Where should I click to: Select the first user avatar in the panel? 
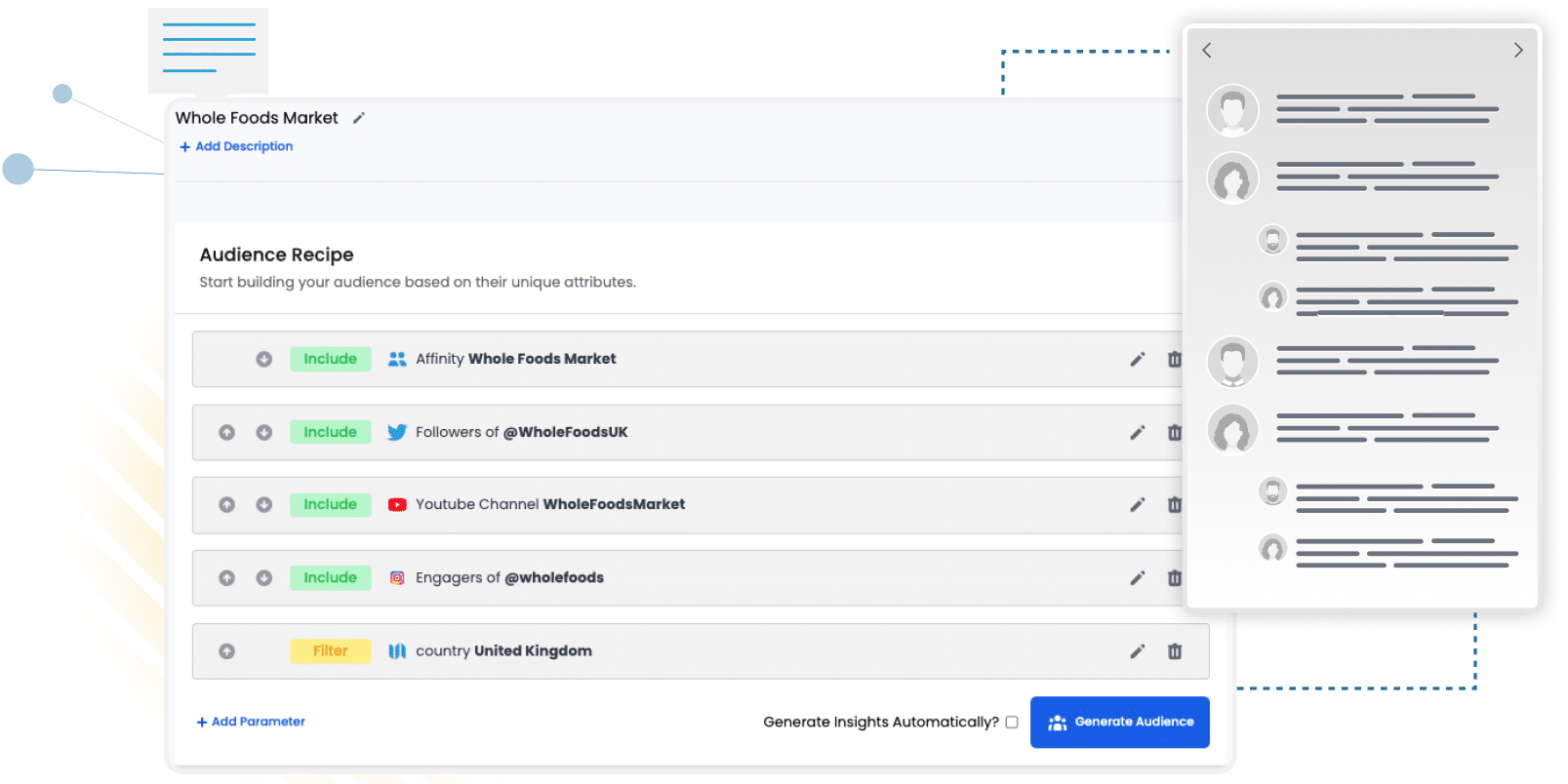[1232, 110]
